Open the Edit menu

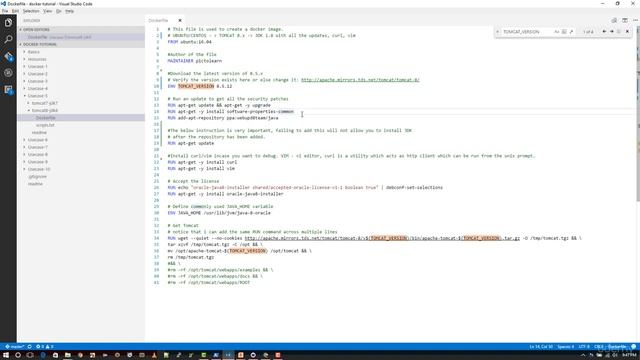(x=15, y=11)
